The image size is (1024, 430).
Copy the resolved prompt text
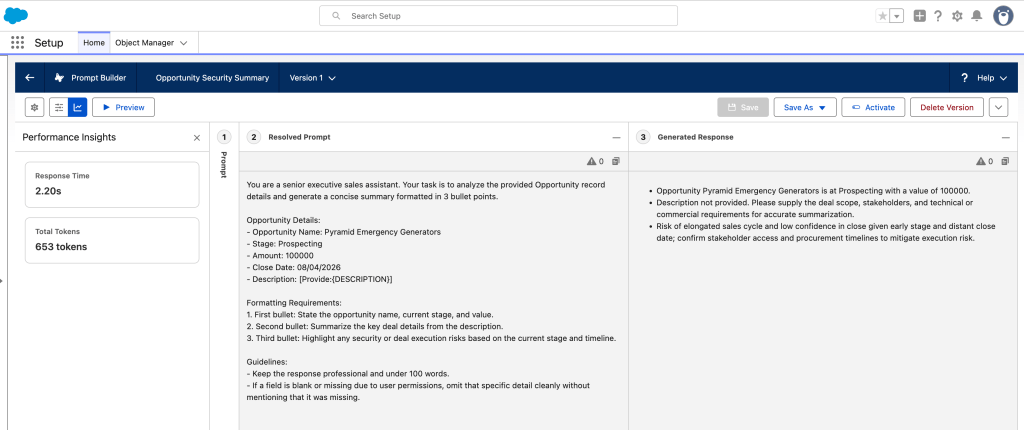(x=616, y=161)
